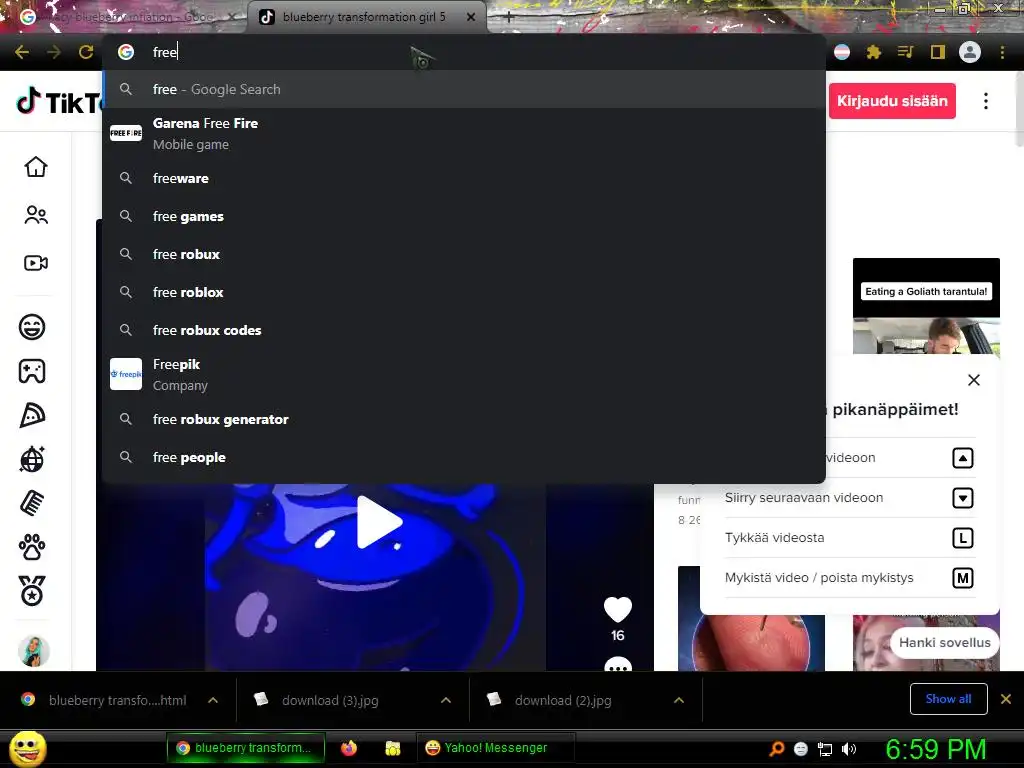Close the downloads bar
This screenshot has width=1024, height=768.
pos(1006,699)
